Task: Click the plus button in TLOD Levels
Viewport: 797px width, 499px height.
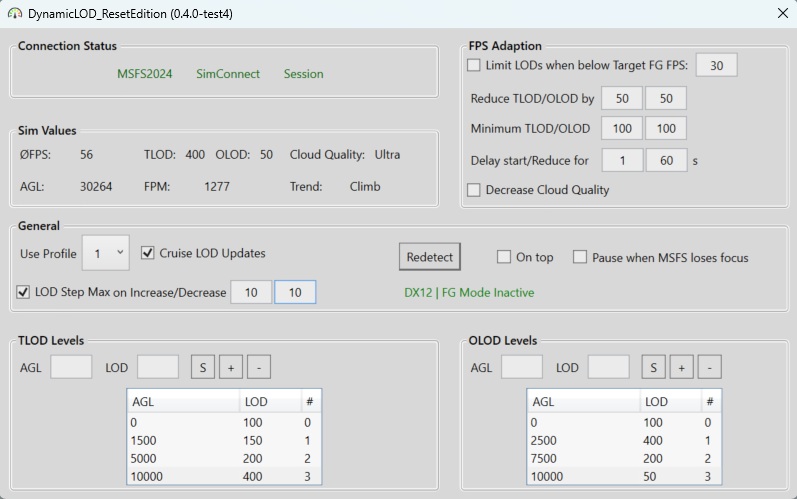Action: point(231,367)
